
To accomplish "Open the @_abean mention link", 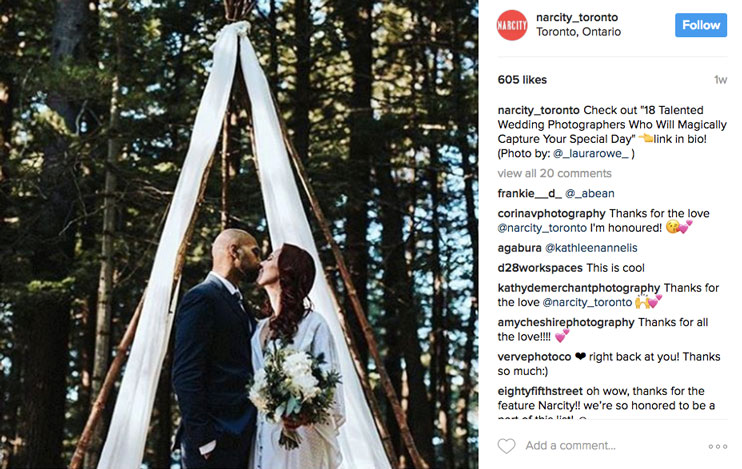I will point(590,194).
